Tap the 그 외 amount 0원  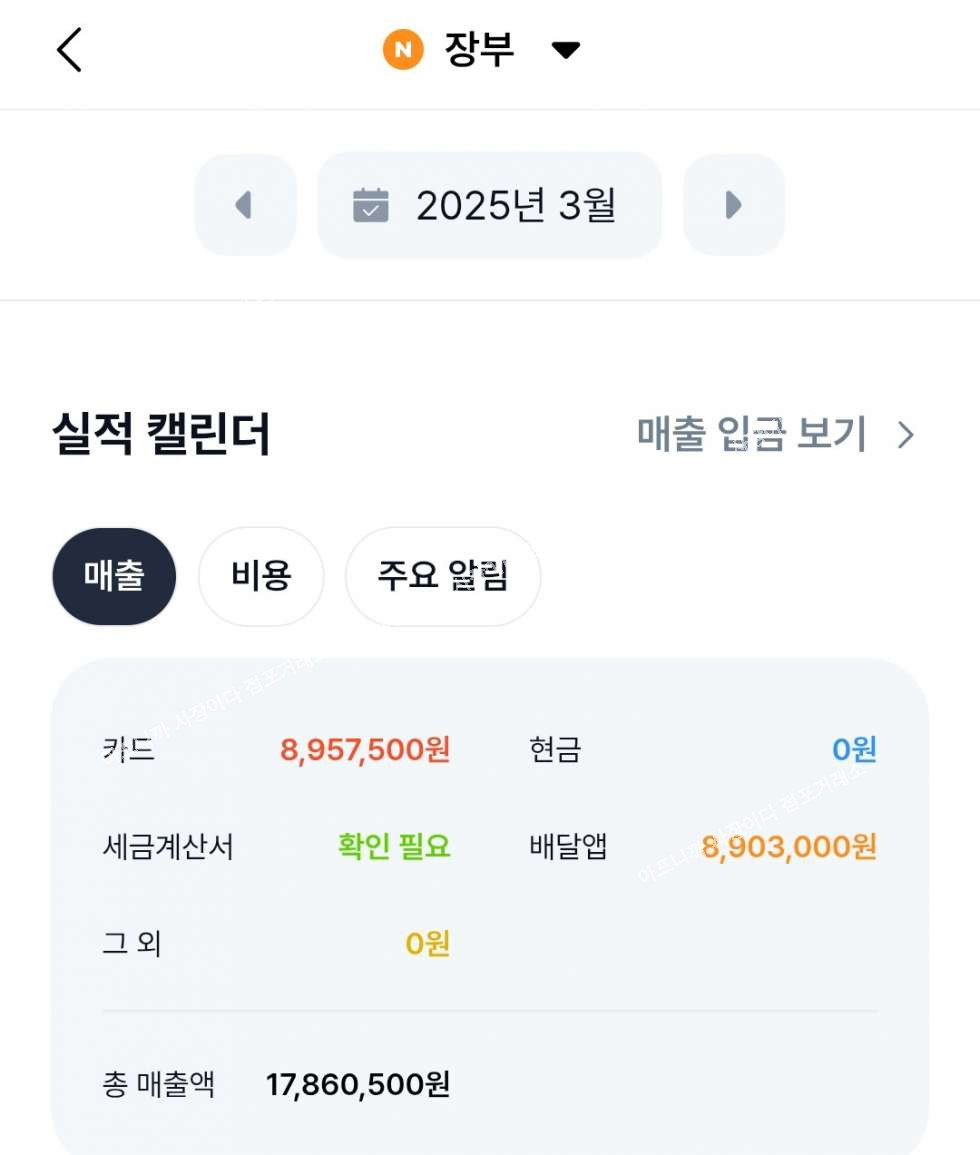click(427, 943)
